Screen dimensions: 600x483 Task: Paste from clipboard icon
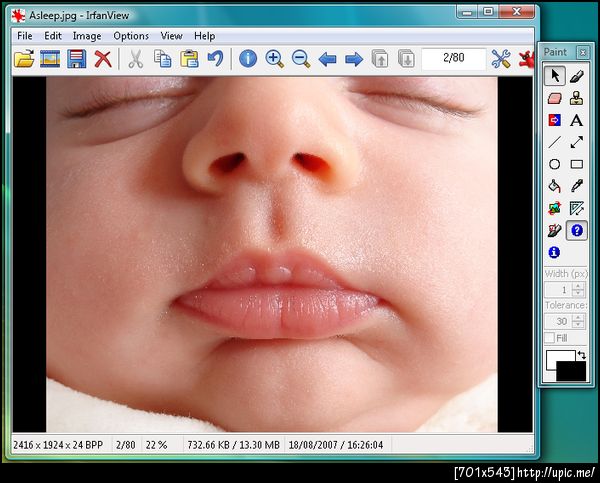(189, 59)
